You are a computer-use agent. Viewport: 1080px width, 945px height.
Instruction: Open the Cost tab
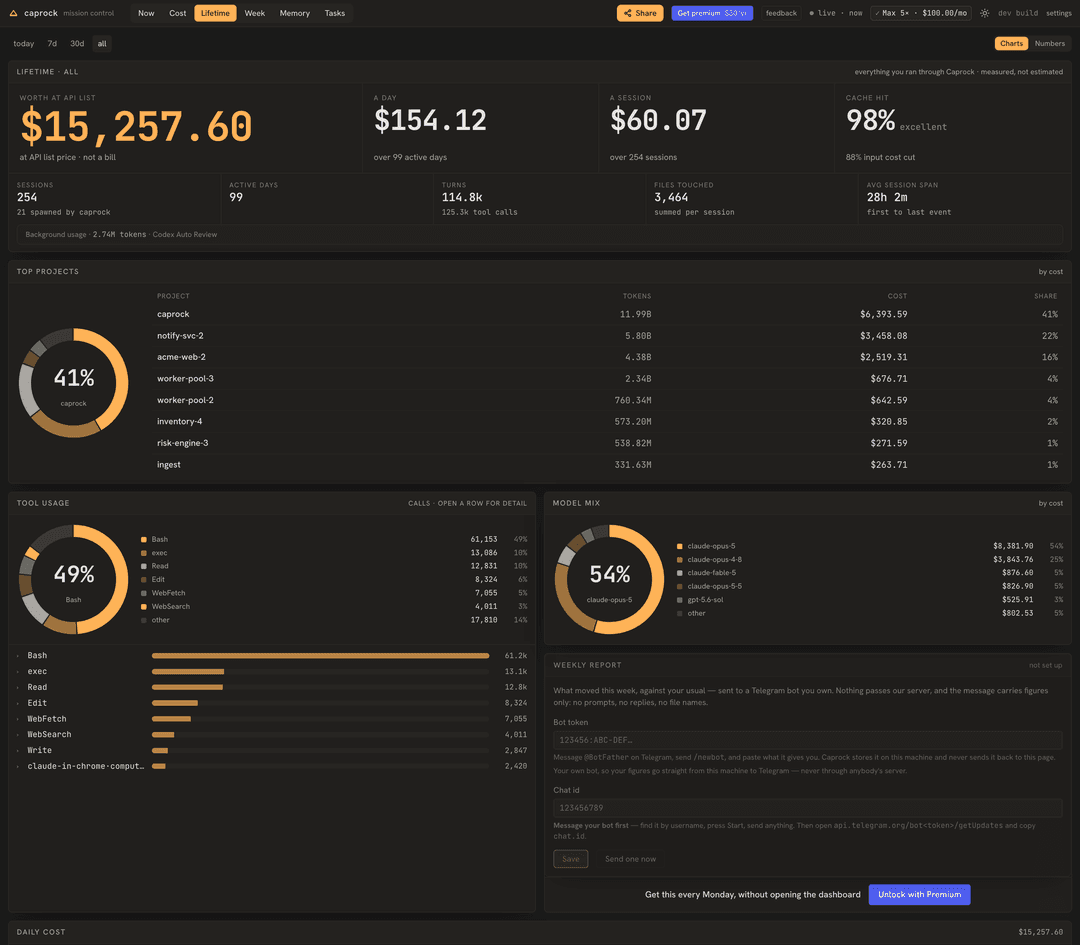pos(178,13)
